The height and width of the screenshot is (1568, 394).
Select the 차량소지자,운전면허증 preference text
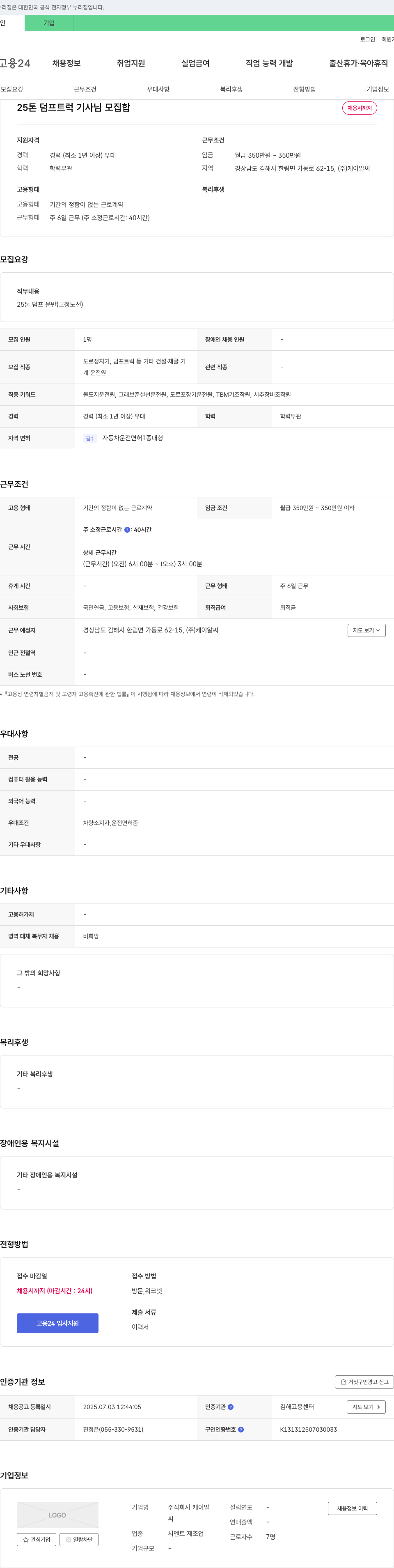pos(111,823)
